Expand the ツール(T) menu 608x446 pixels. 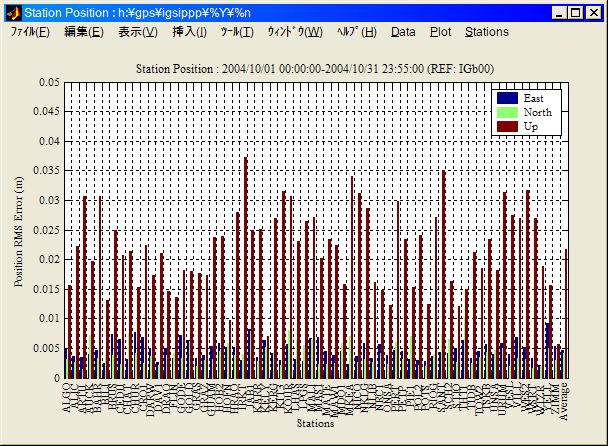coord(237,32)
